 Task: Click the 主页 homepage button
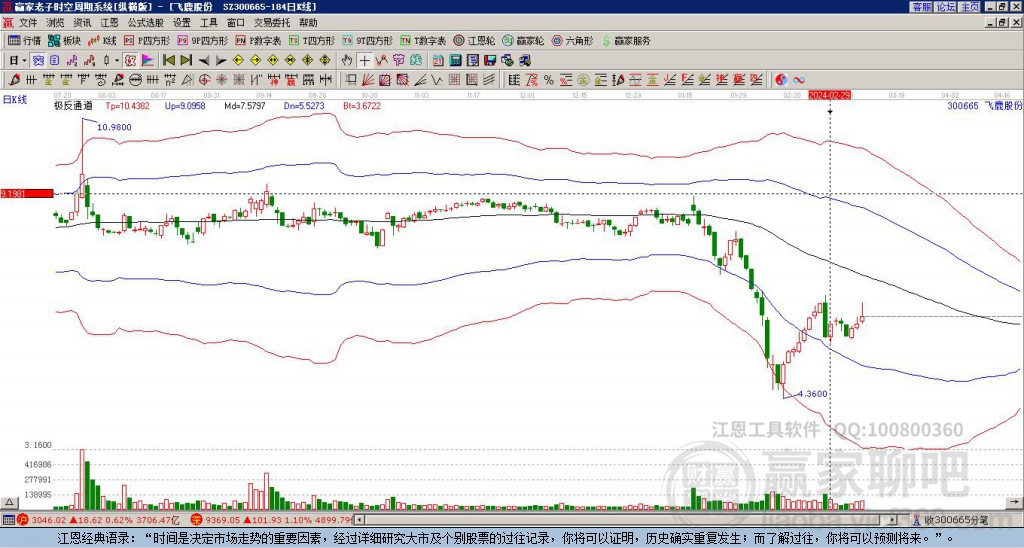pos(969,7)
